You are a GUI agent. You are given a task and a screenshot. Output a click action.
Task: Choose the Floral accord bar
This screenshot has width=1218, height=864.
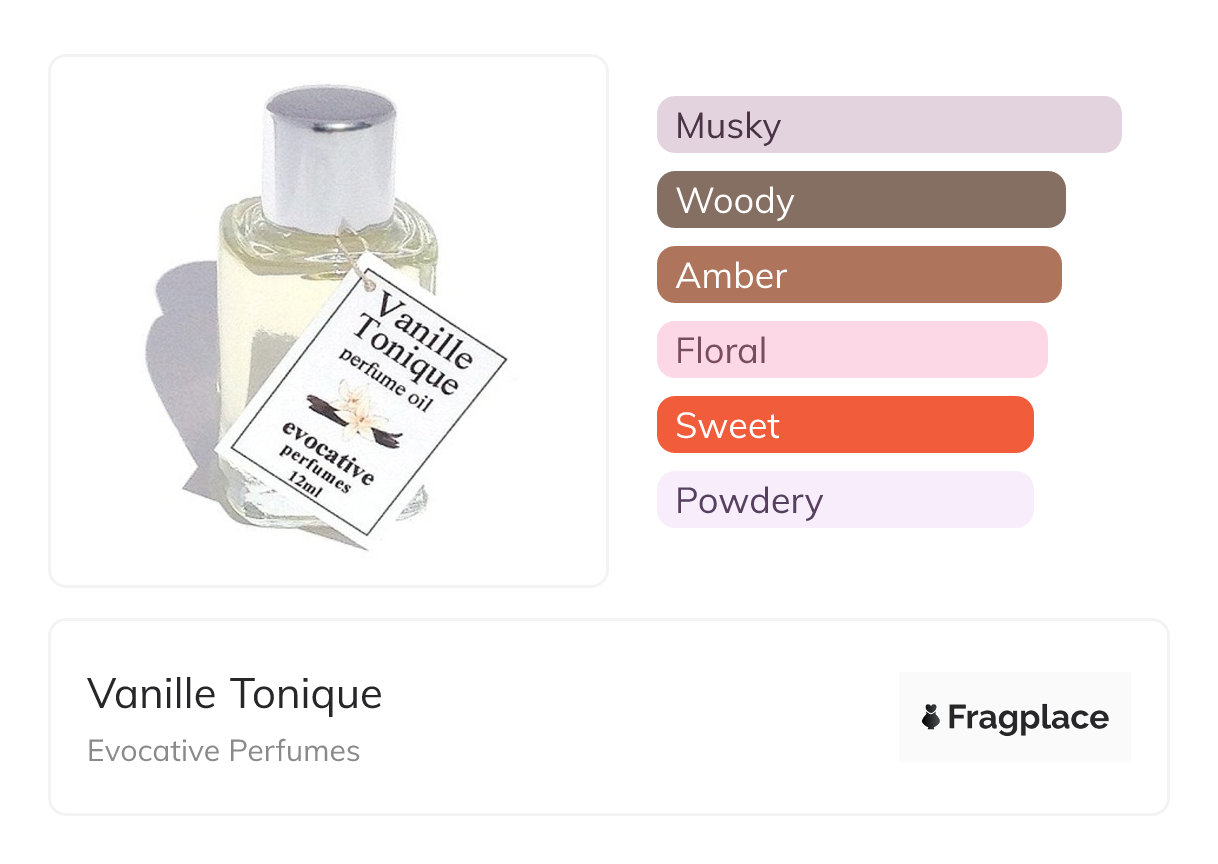click(x=851, y=350)
